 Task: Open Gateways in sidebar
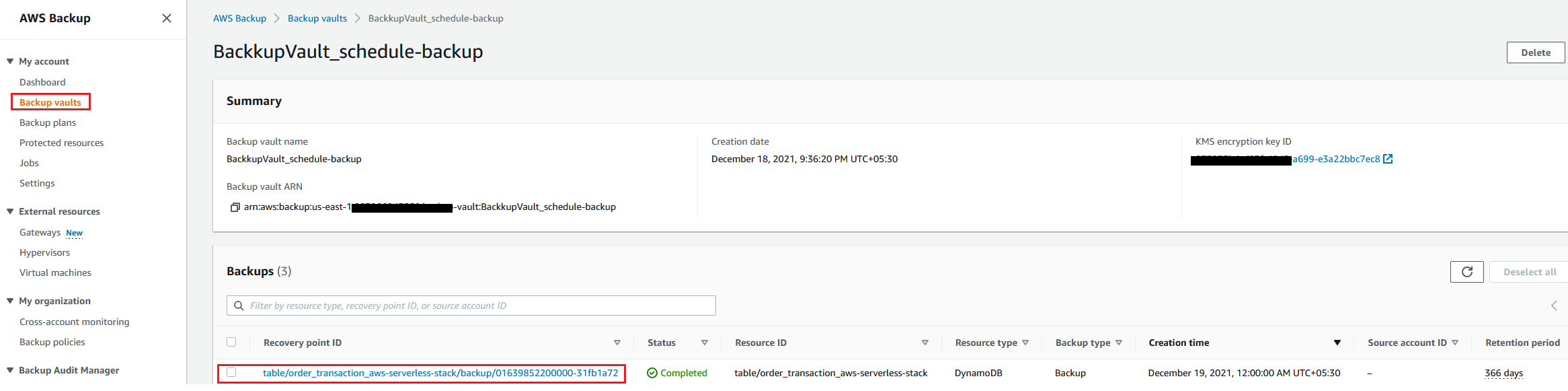40,232
